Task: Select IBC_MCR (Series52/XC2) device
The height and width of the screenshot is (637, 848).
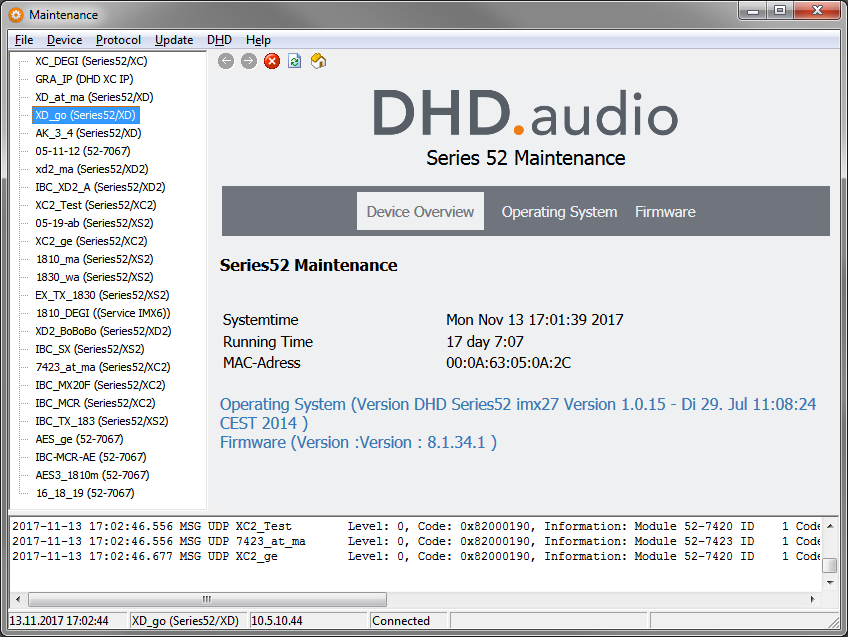Action: coord(95,403)
